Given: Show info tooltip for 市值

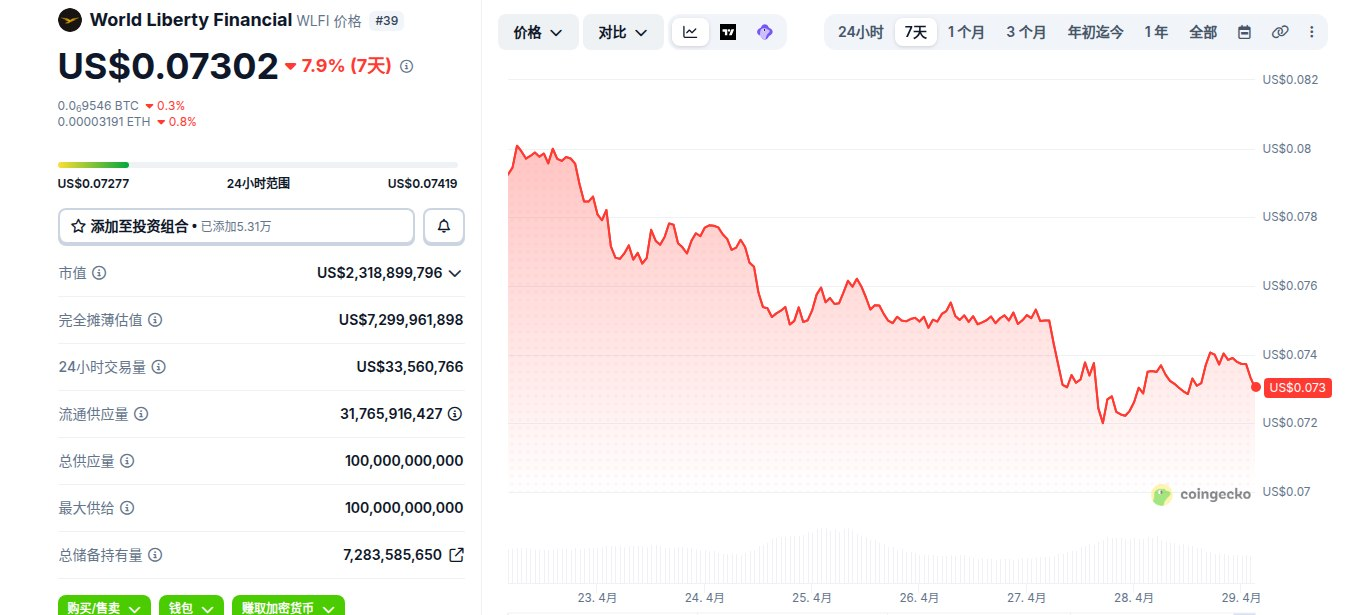Looking at the screenshot, I should click(x=100, y=273).
